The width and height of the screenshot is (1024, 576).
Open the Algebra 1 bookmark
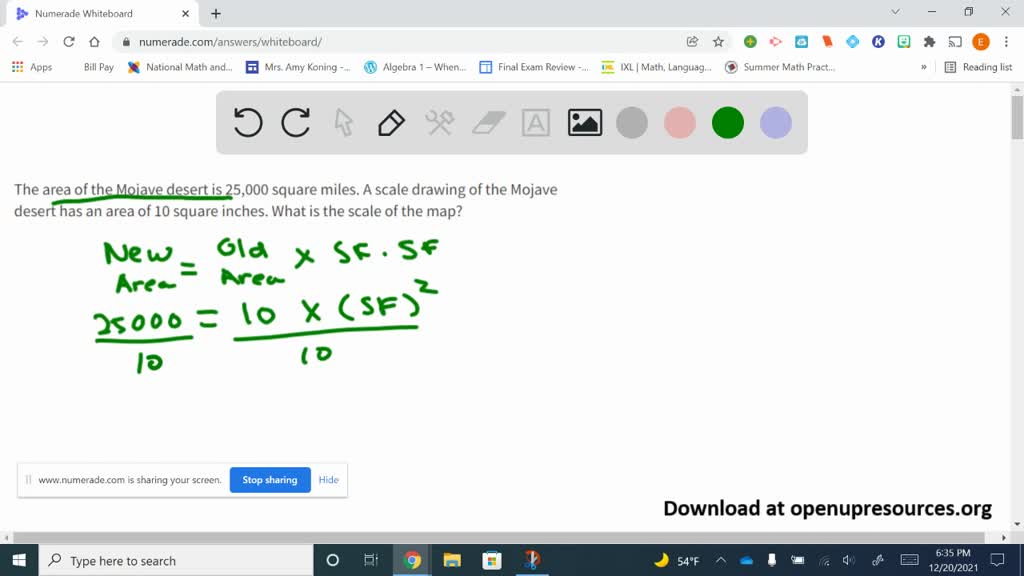[x=415, y=67]
